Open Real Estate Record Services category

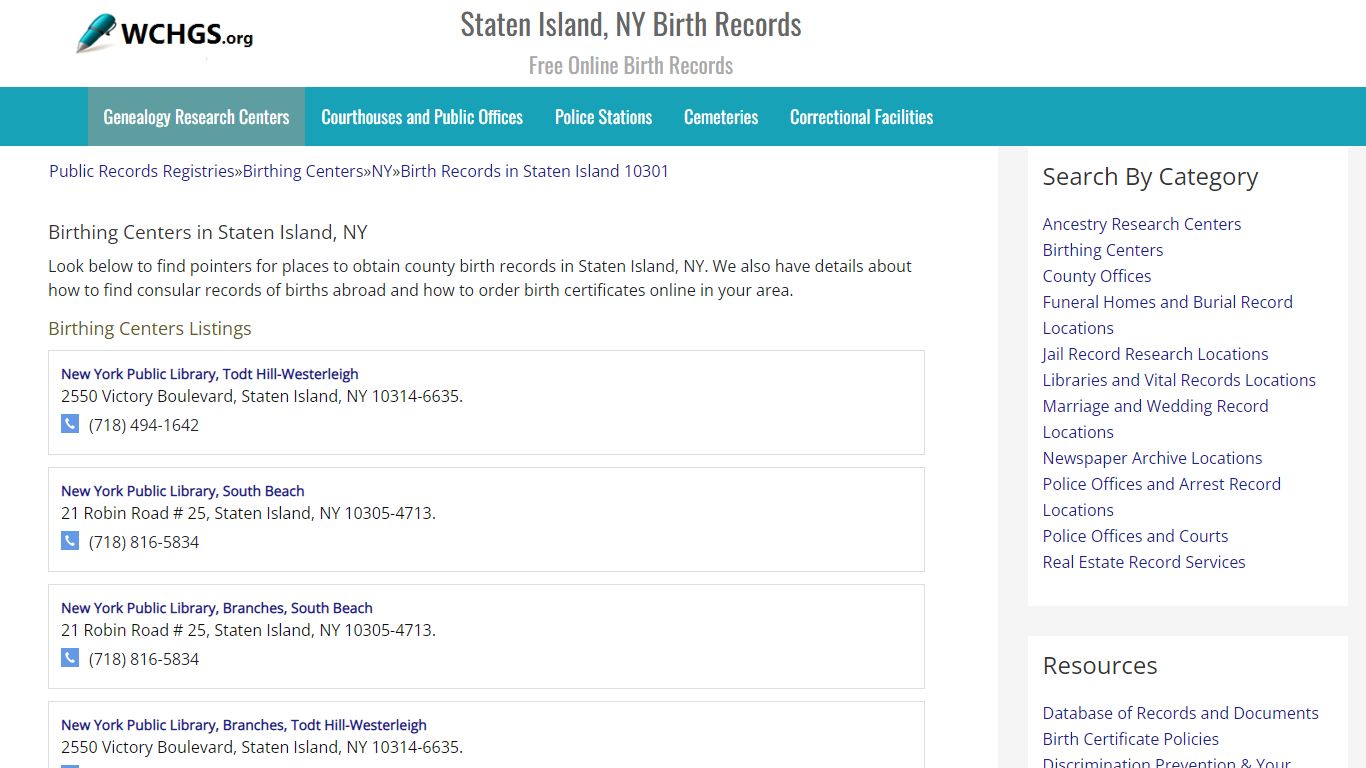(1144, 562)
